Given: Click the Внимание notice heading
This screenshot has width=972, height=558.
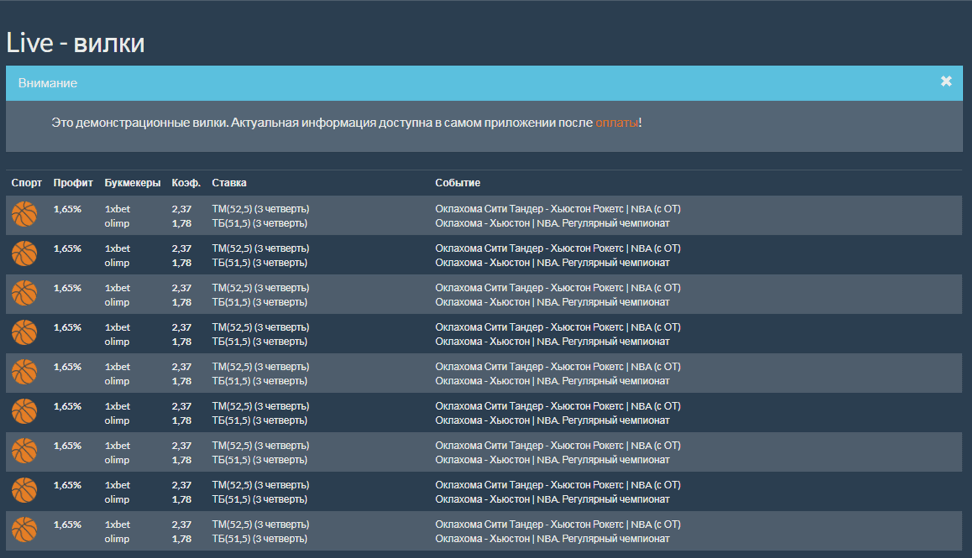Looking at the screenshot, I should coord(48,83).
